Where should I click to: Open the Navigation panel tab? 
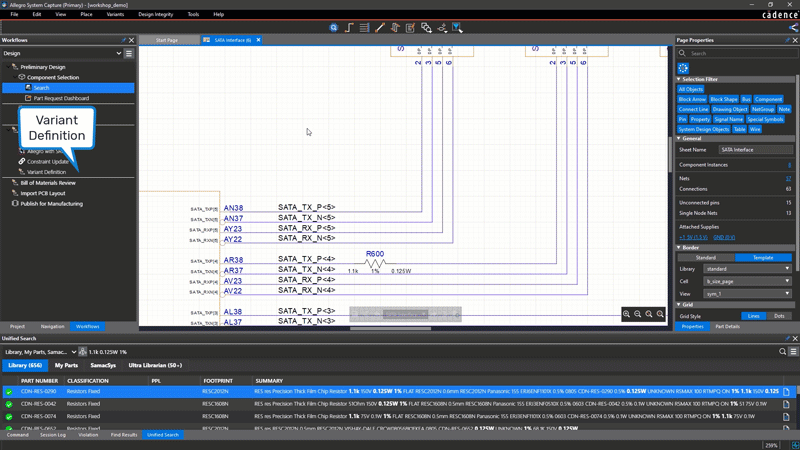click(x=53, y=327)
